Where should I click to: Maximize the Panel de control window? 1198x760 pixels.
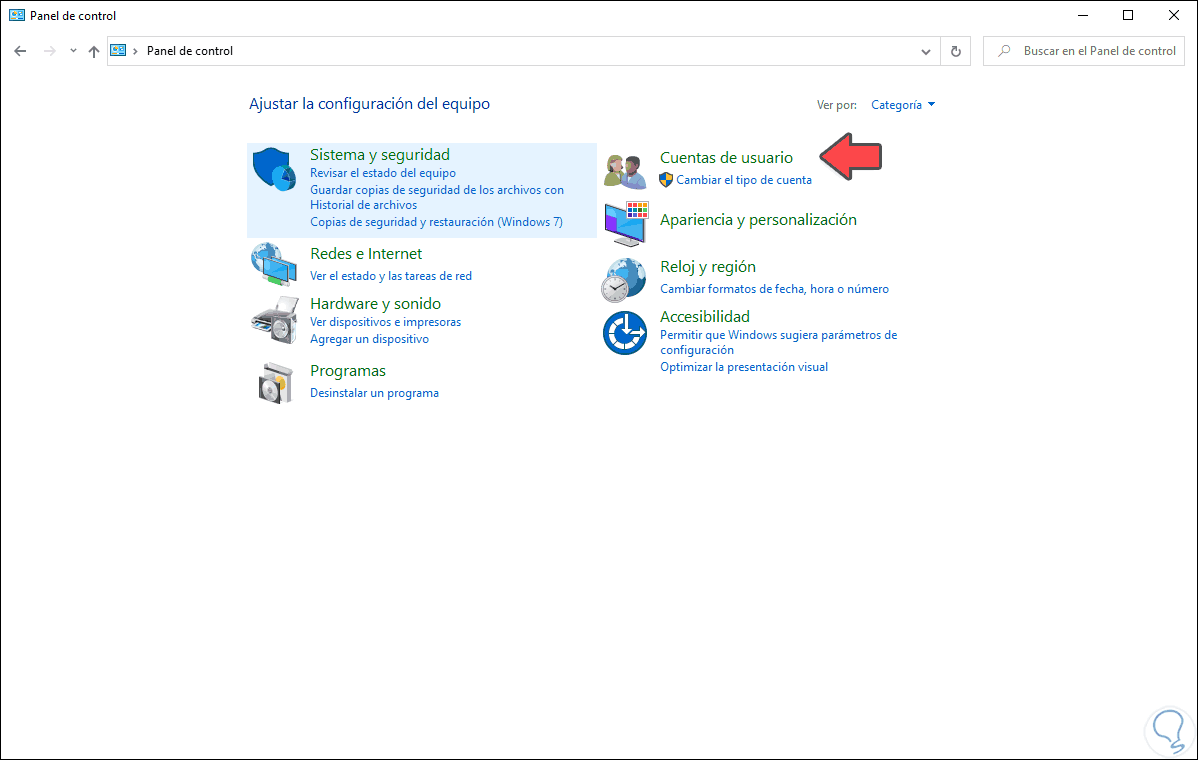coord(1128,15)
